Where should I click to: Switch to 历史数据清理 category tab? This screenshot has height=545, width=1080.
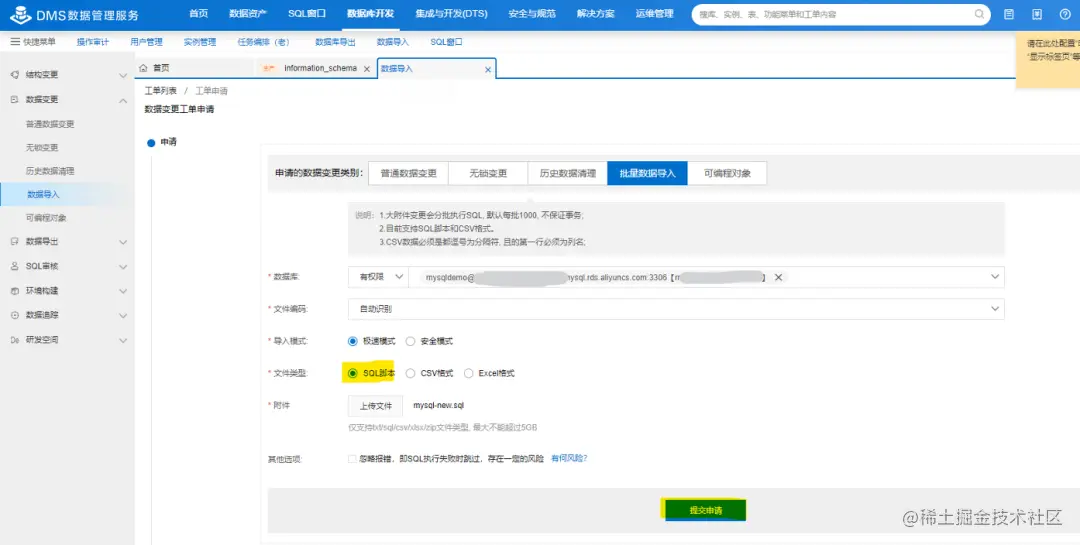(x=568, y=174)
